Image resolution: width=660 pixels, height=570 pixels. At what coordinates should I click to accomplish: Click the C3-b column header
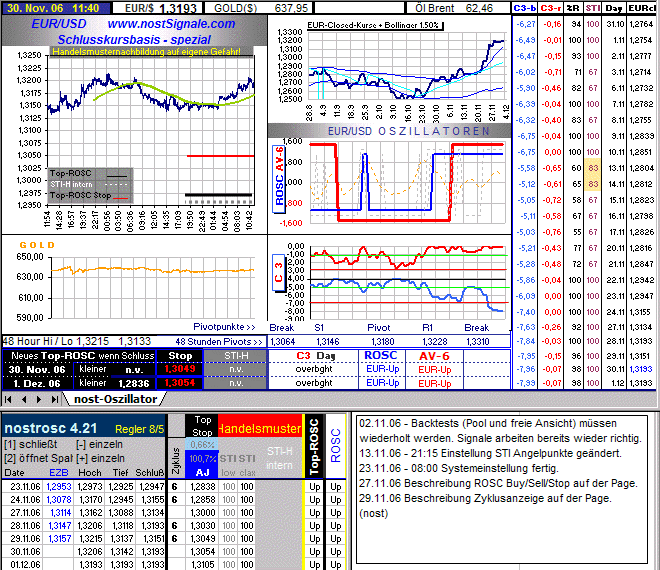pos(524,8)
